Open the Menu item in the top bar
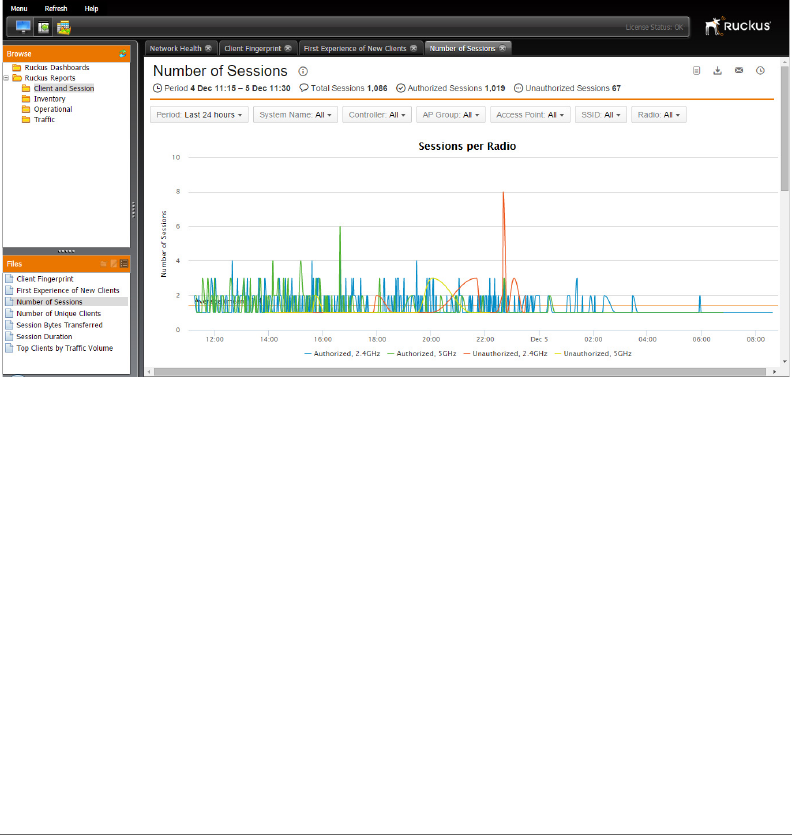This screenshot has height=835, width=792. 19,9
